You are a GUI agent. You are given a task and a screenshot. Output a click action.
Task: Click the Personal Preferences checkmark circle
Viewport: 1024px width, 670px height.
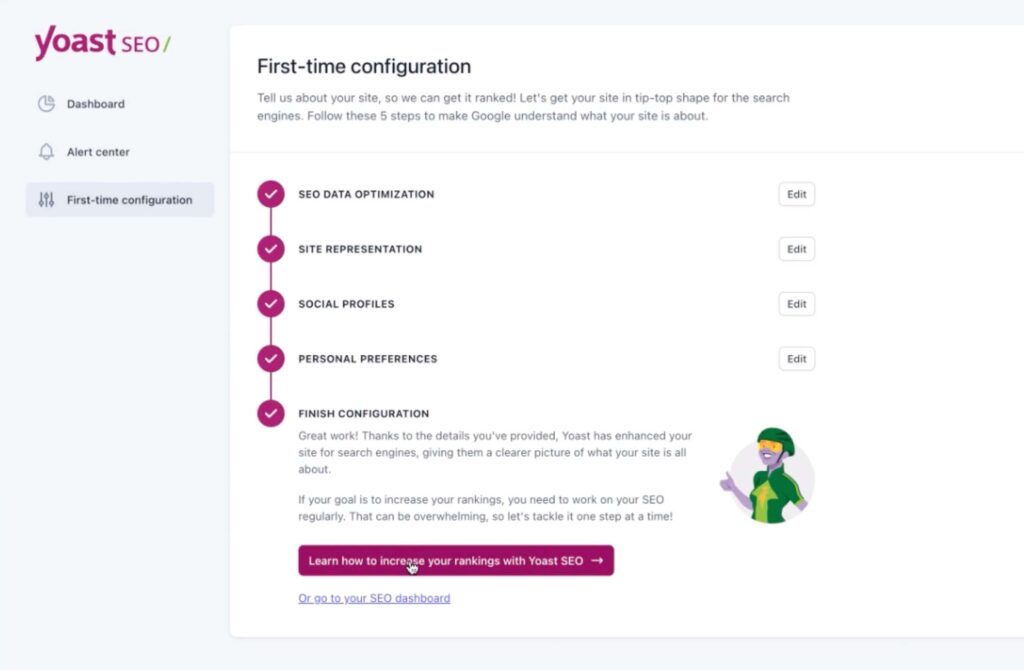(x=271, y=359)
